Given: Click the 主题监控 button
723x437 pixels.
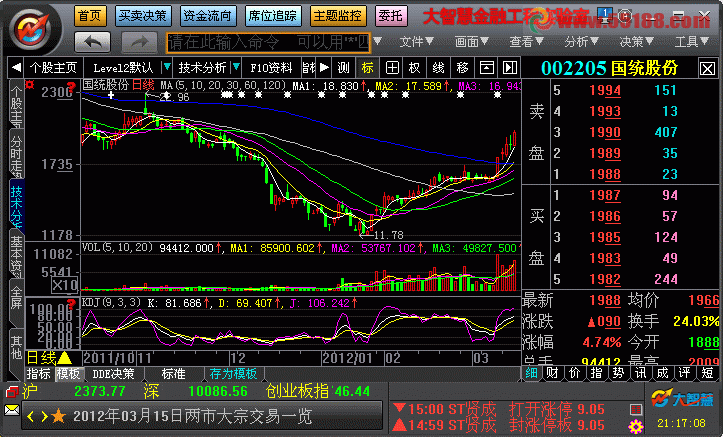Looking at the screenshot, I should (x=338, y=16).
